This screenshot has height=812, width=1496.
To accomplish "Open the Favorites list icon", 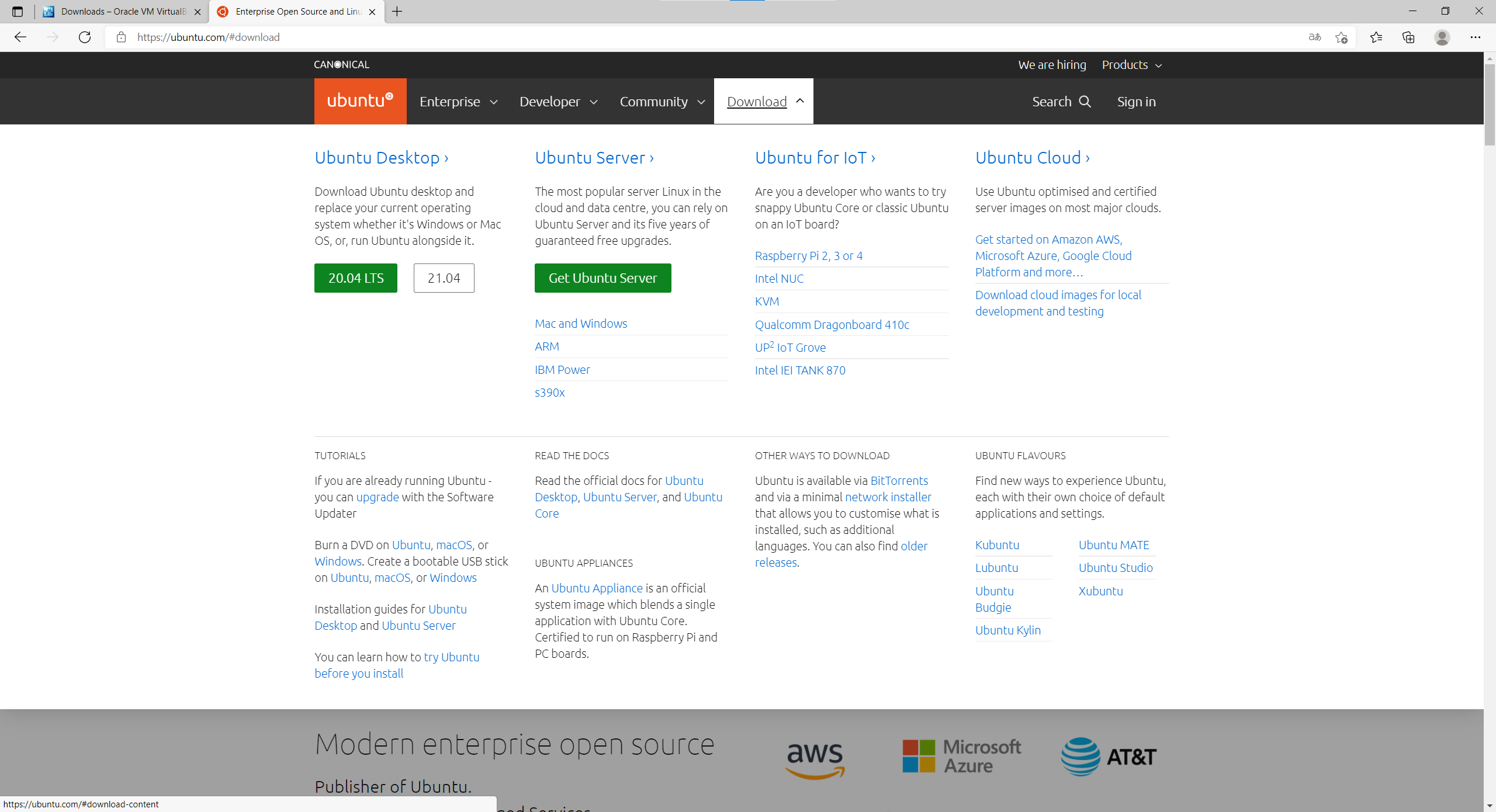I will (x=1376, y=37).
